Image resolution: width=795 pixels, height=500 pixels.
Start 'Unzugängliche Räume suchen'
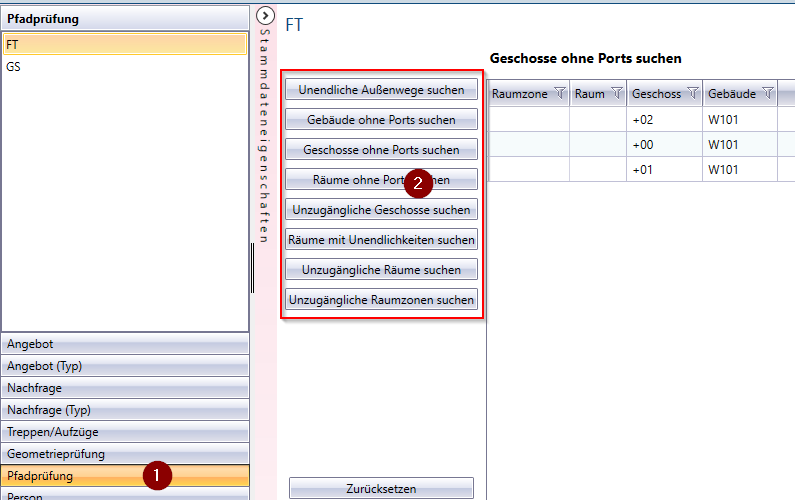tap(381, 270)
